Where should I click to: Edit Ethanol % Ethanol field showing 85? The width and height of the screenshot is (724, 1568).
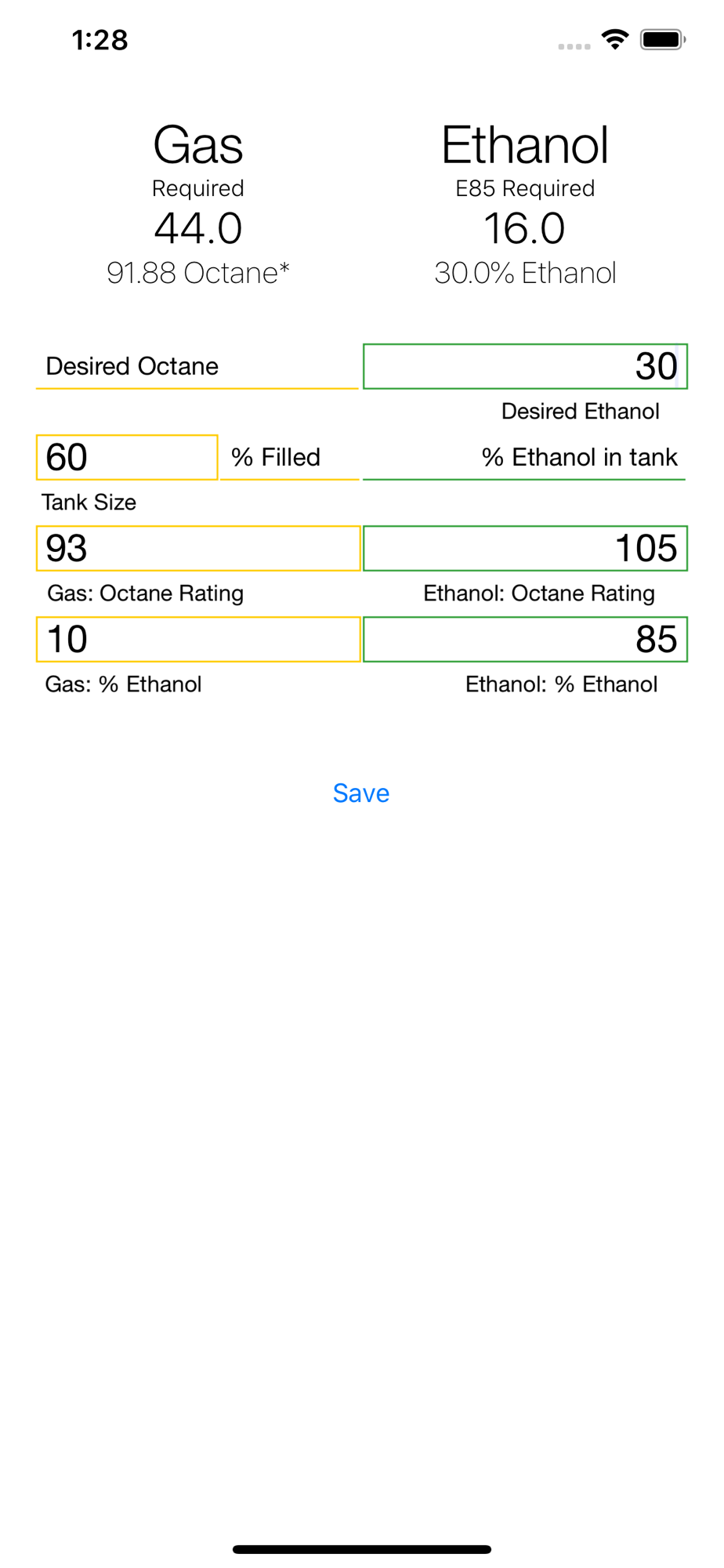point(526,639)
